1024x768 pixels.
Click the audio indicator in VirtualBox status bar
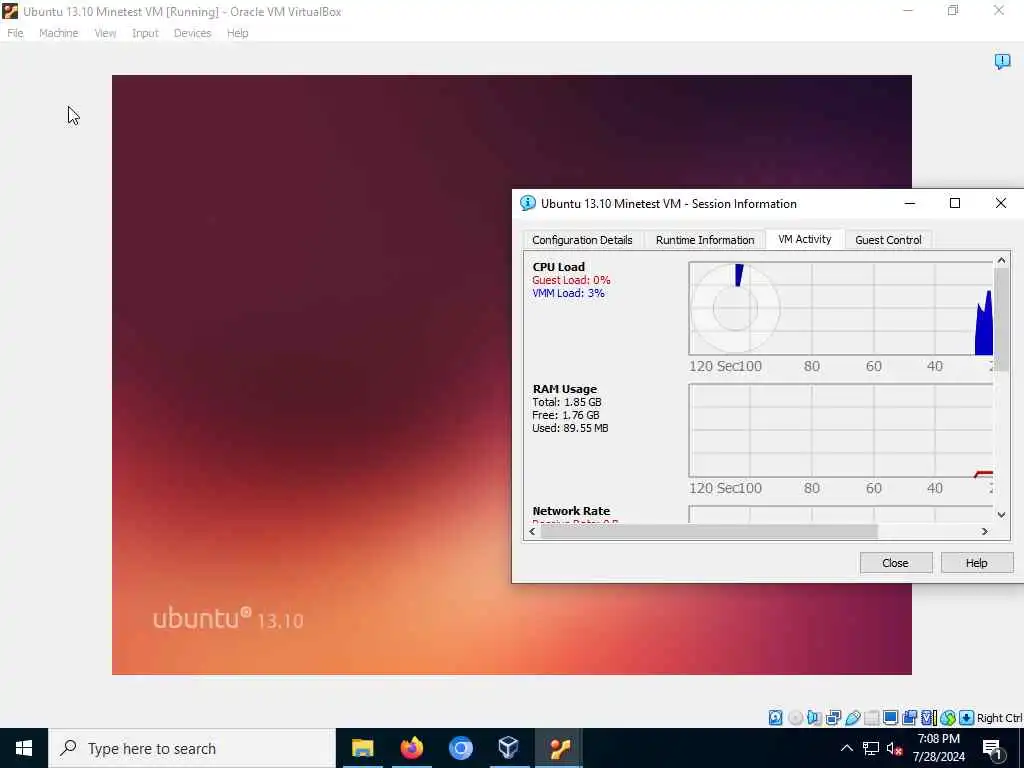pyautogui.click(x=814, y=718)
